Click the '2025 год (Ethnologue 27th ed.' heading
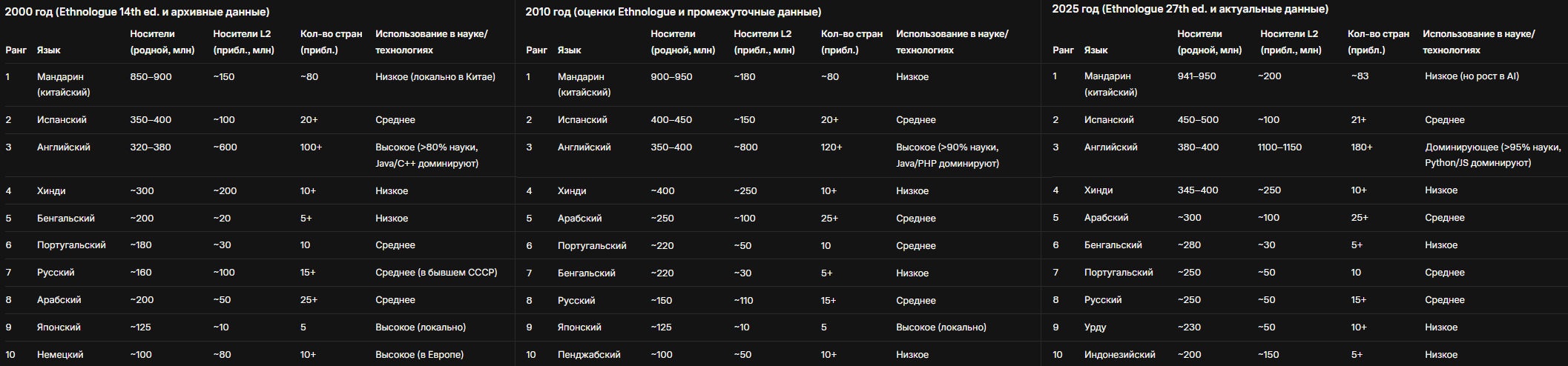Viewport: 1568px width, 366px height. pyautogui.click(x=1190, y=9)
